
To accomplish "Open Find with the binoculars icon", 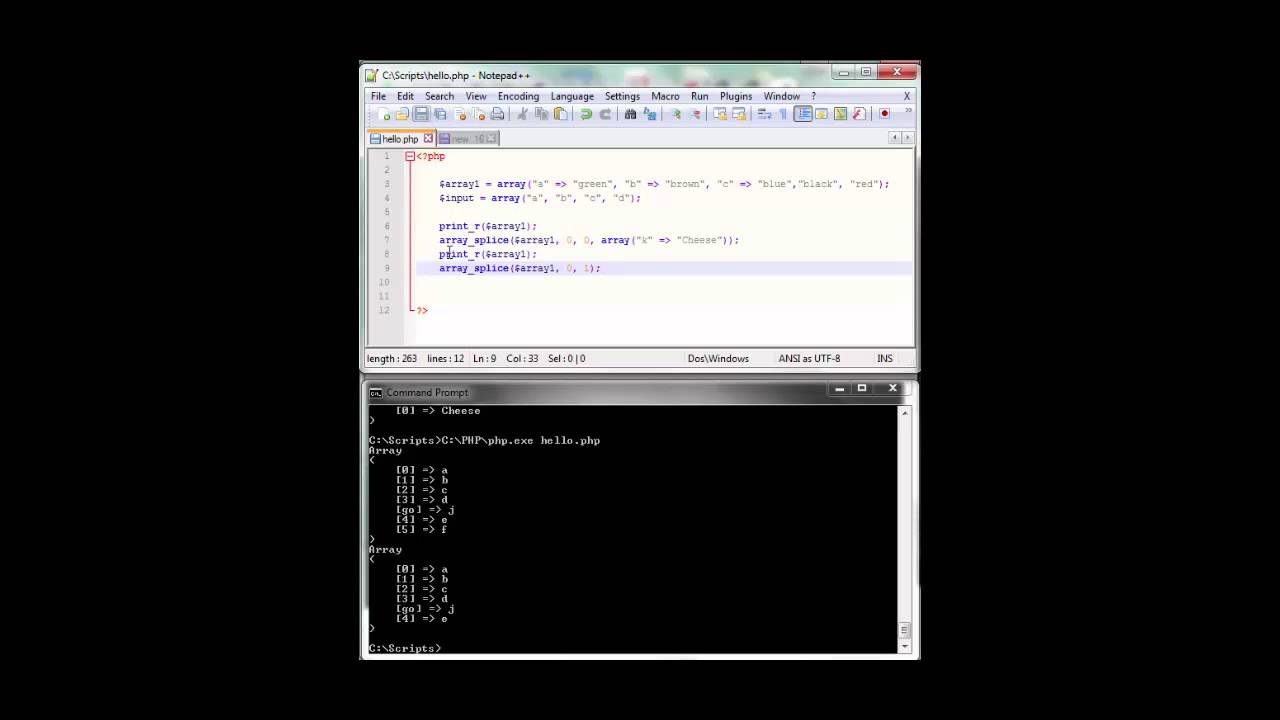I will 631,114.
